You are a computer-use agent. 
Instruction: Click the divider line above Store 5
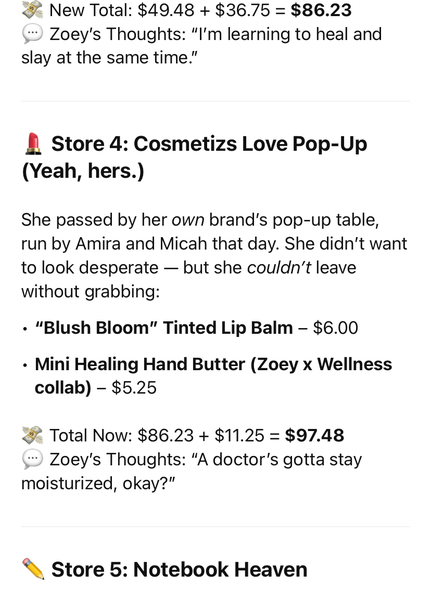click(x=216, y=527)
